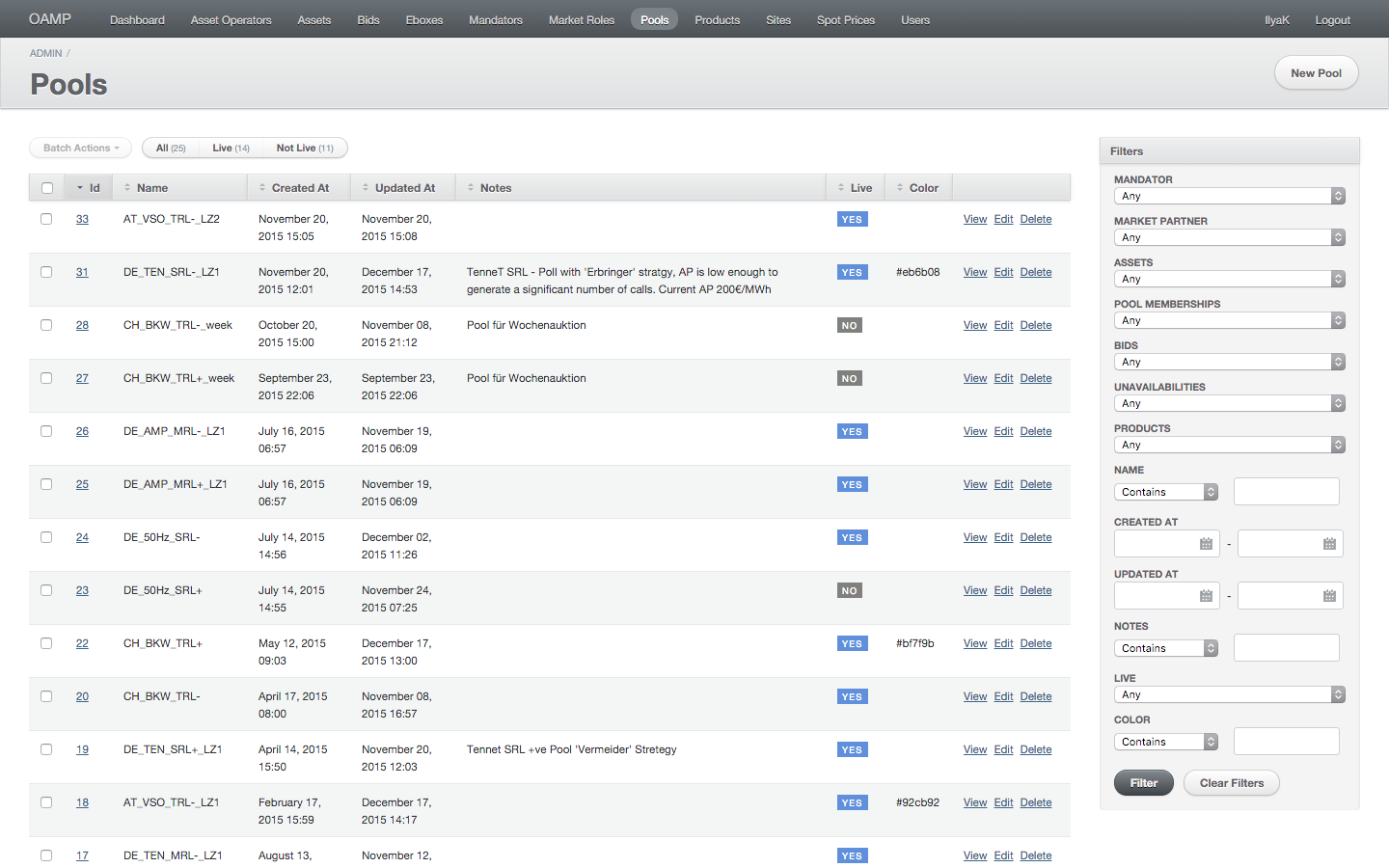The image size is (1389, 868).
Task: Open calendar icon for Updated At start date
Action: coord(1205,596)
